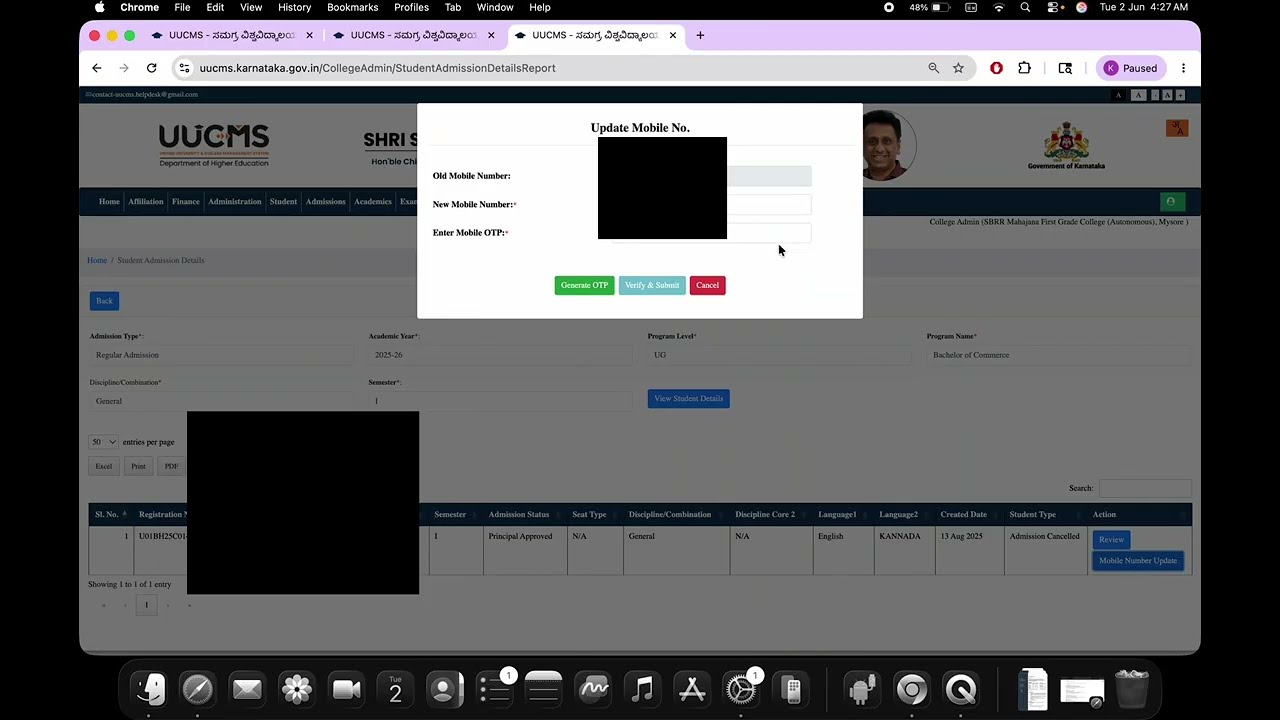Open the Finance nav menu

185,202
